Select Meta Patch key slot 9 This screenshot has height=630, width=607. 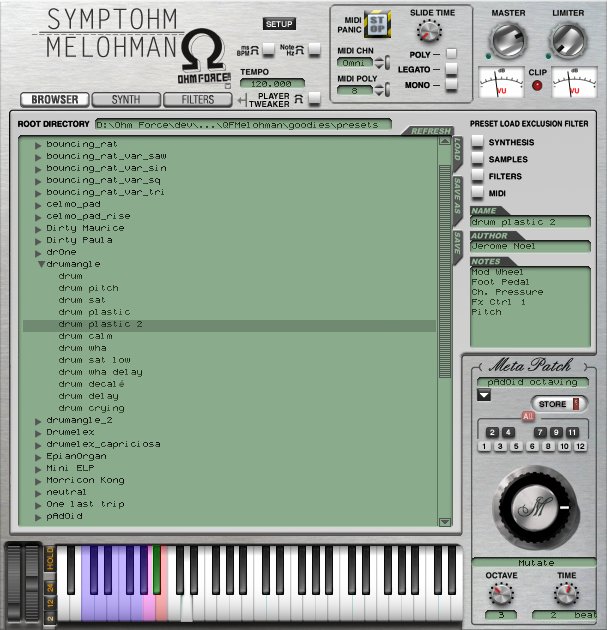tap(556, 432)
